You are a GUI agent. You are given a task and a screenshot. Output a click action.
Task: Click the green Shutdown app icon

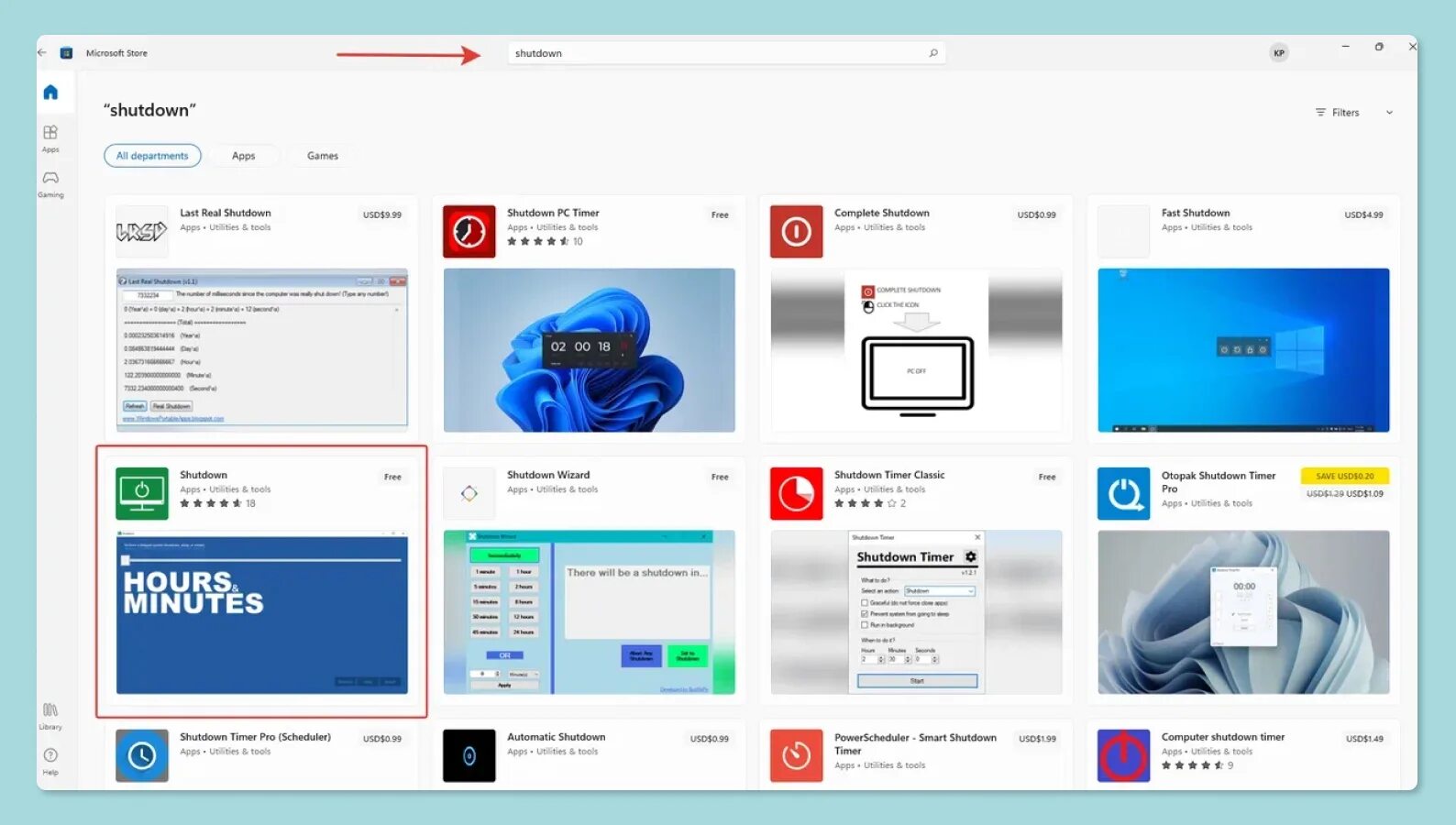tap(142, 494)
